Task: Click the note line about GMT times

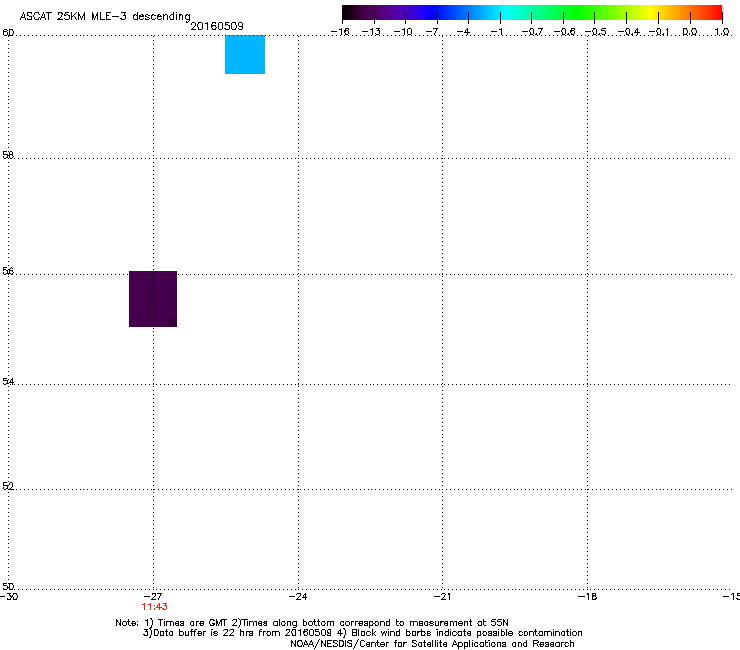Action: 312,623
